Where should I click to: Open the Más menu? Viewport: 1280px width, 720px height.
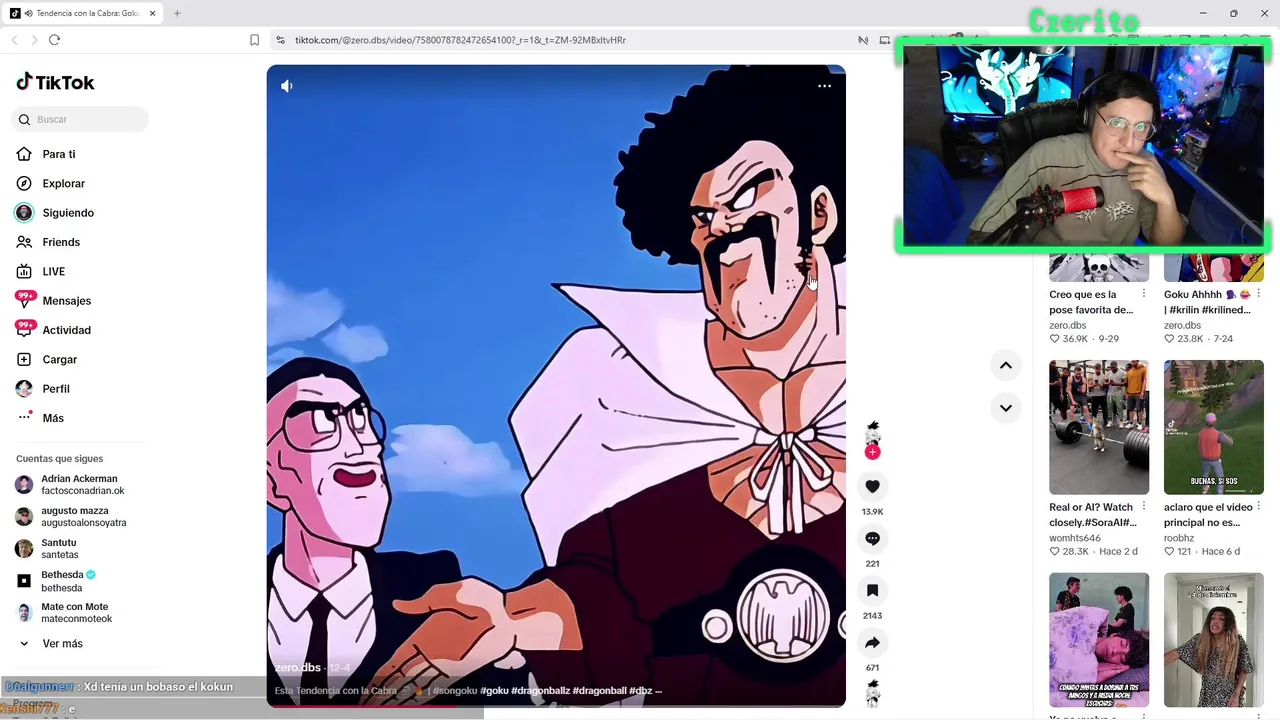click(53, 418)
